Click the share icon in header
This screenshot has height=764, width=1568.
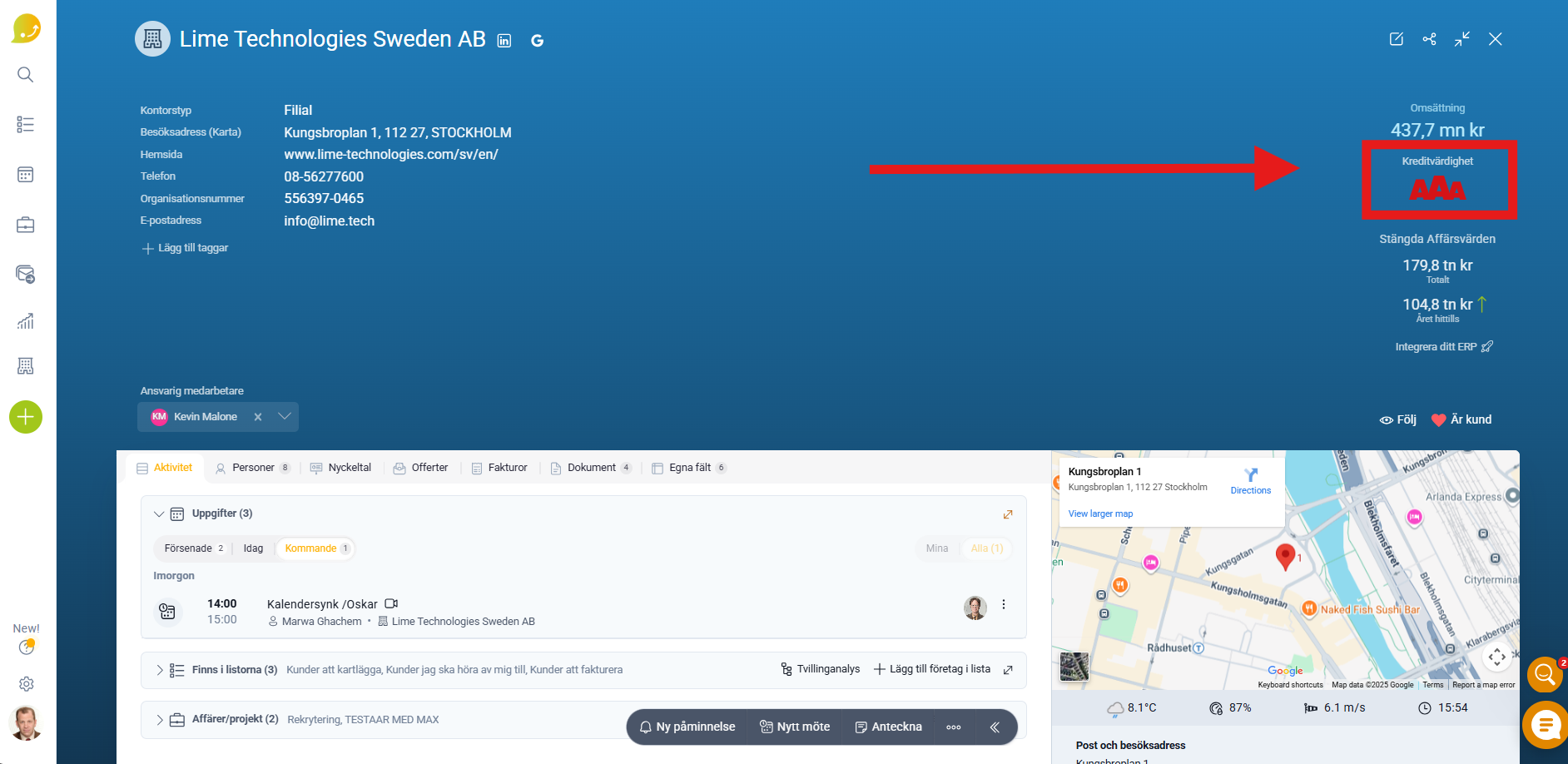1430,39
